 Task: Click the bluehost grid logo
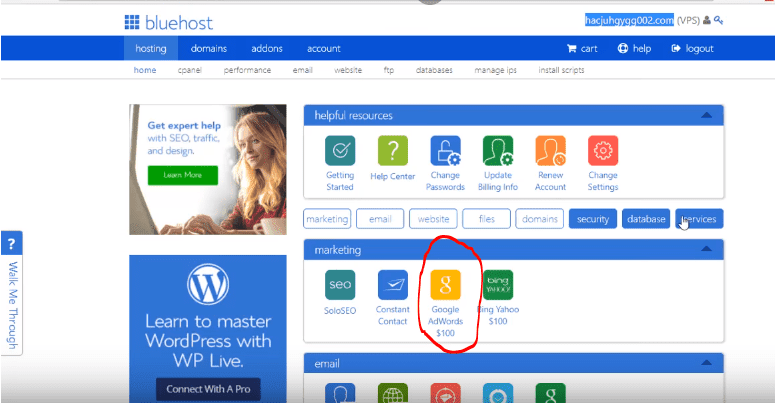tap(132, 22)
